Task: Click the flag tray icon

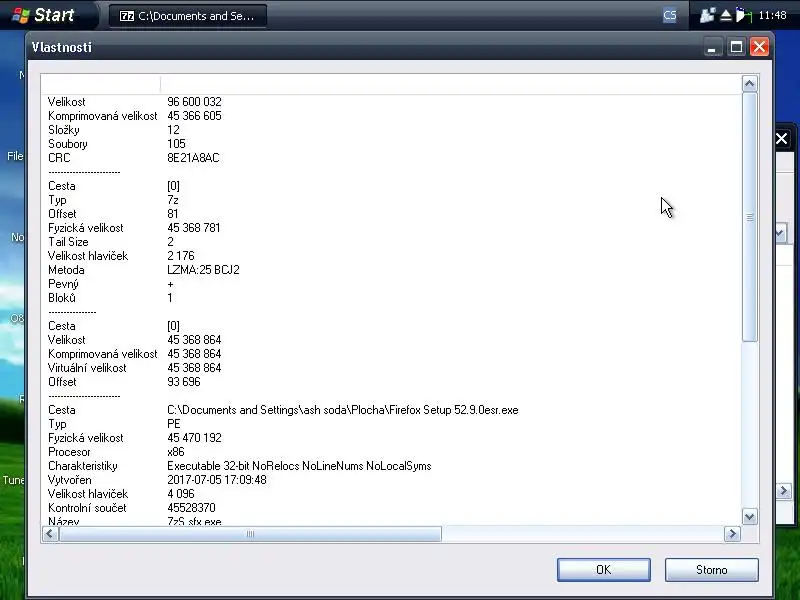Action: 744,15
